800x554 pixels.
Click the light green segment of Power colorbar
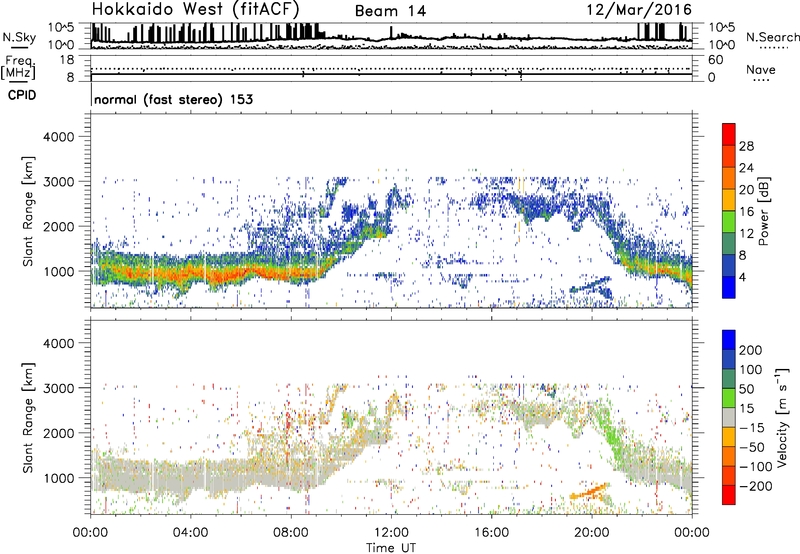pyautogui.click(x=729, y=221)
